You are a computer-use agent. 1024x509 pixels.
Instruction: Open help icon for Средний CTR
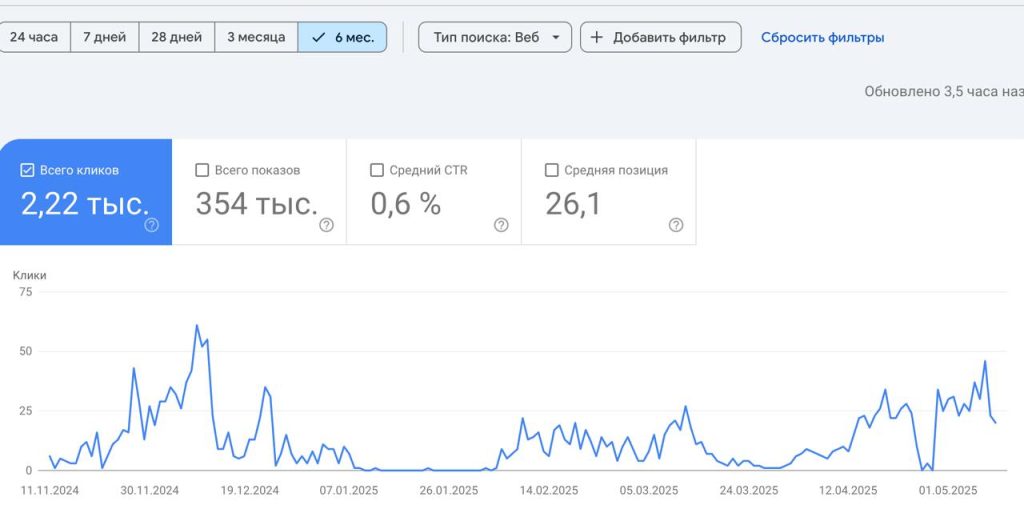pos(501,225)
